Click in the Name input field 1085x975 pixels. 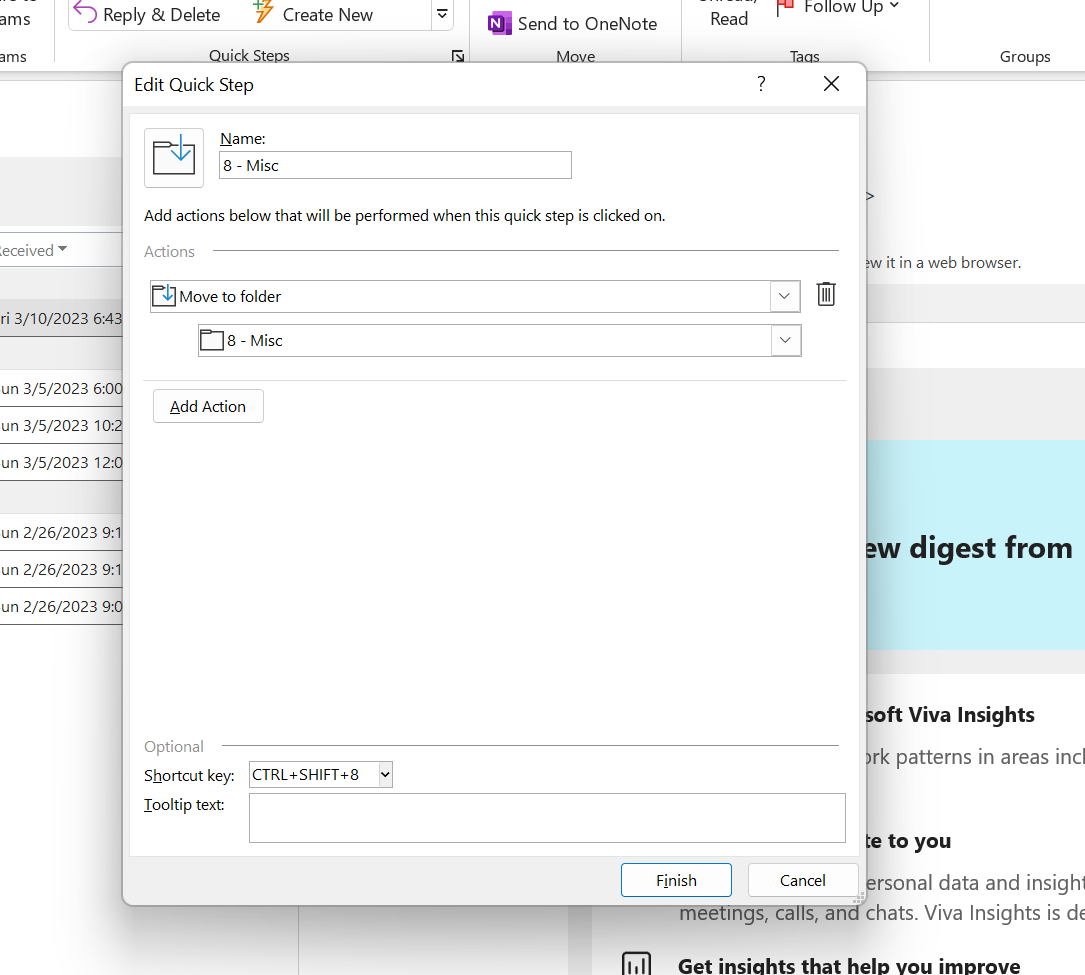click(x=395, y=165)
